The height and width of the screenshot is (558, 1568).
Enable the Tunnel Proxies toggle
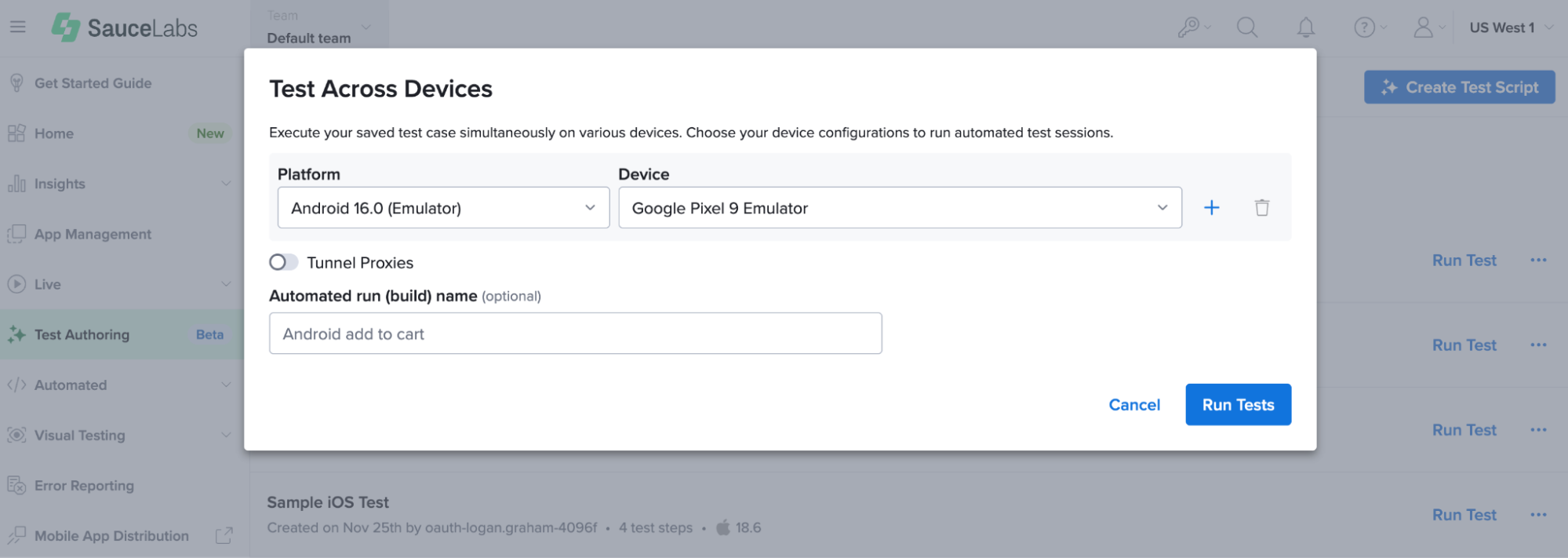coord(283,262)
